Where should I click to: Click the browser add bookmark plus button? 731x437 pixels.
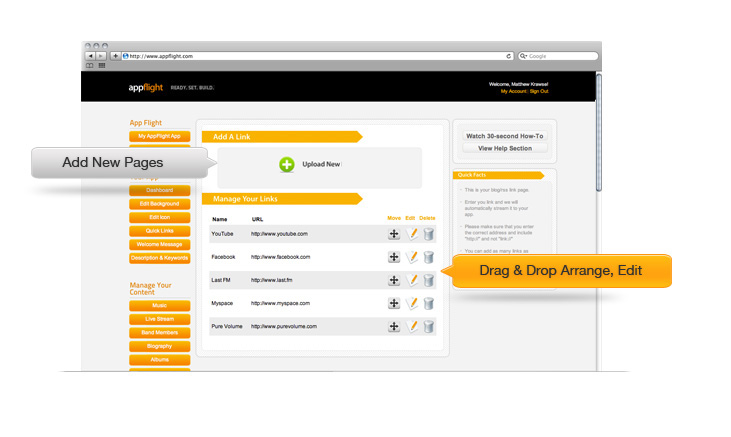(115, 56)
